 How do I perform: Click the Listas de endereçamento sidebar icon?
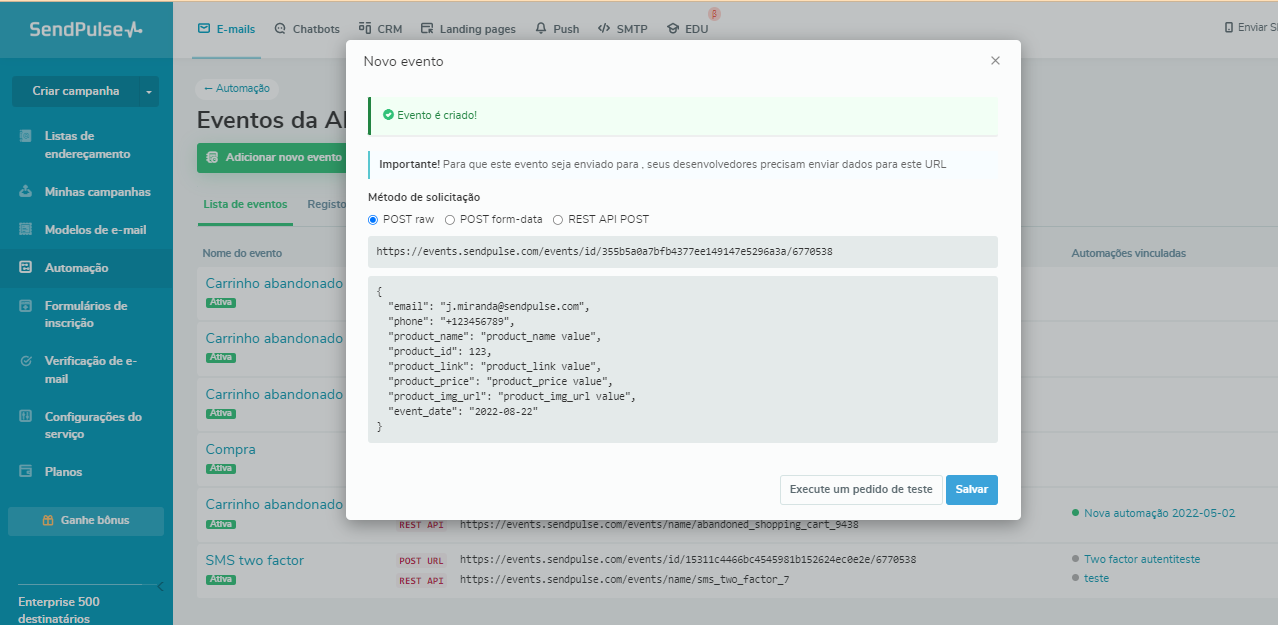tap(26, 136)
